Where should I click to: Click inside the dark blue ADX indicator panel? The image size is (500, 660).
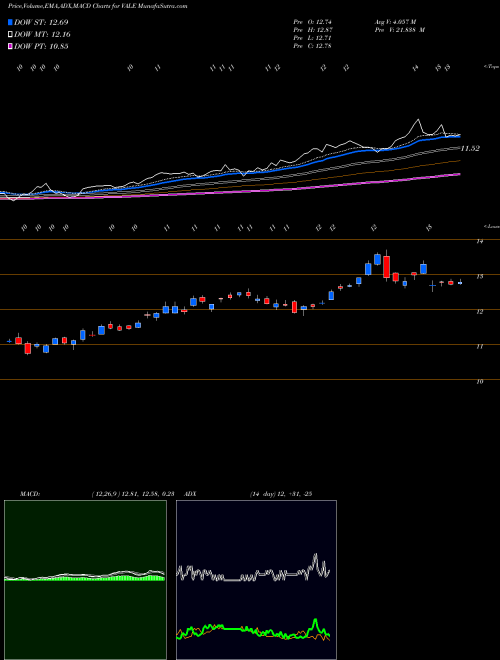point(256,580)
